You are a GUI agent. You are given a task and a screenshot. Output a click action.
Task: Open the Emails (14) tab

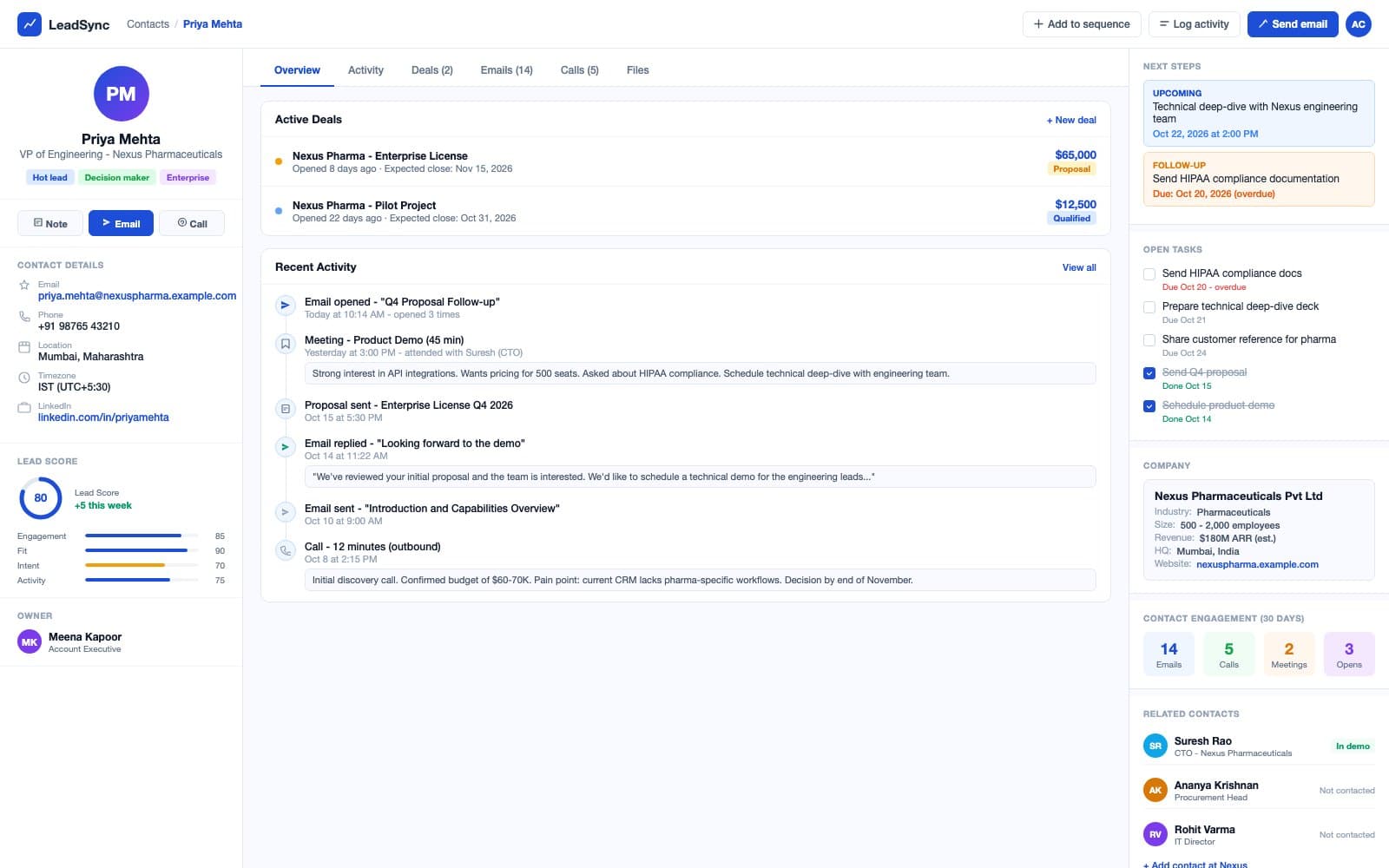(507, 70)
